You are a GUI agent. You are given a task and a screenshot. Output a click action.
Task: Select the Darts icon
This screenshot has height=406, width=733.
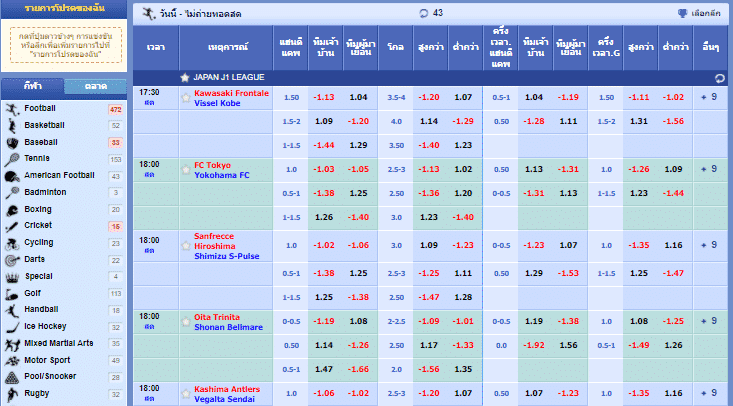coord(12,260)
